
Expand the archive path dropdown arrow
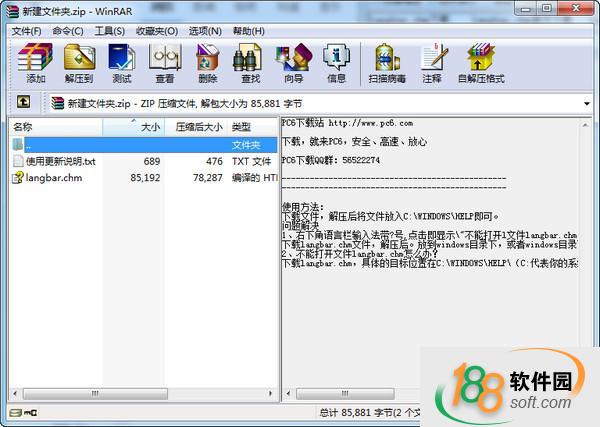pos(587,103)
